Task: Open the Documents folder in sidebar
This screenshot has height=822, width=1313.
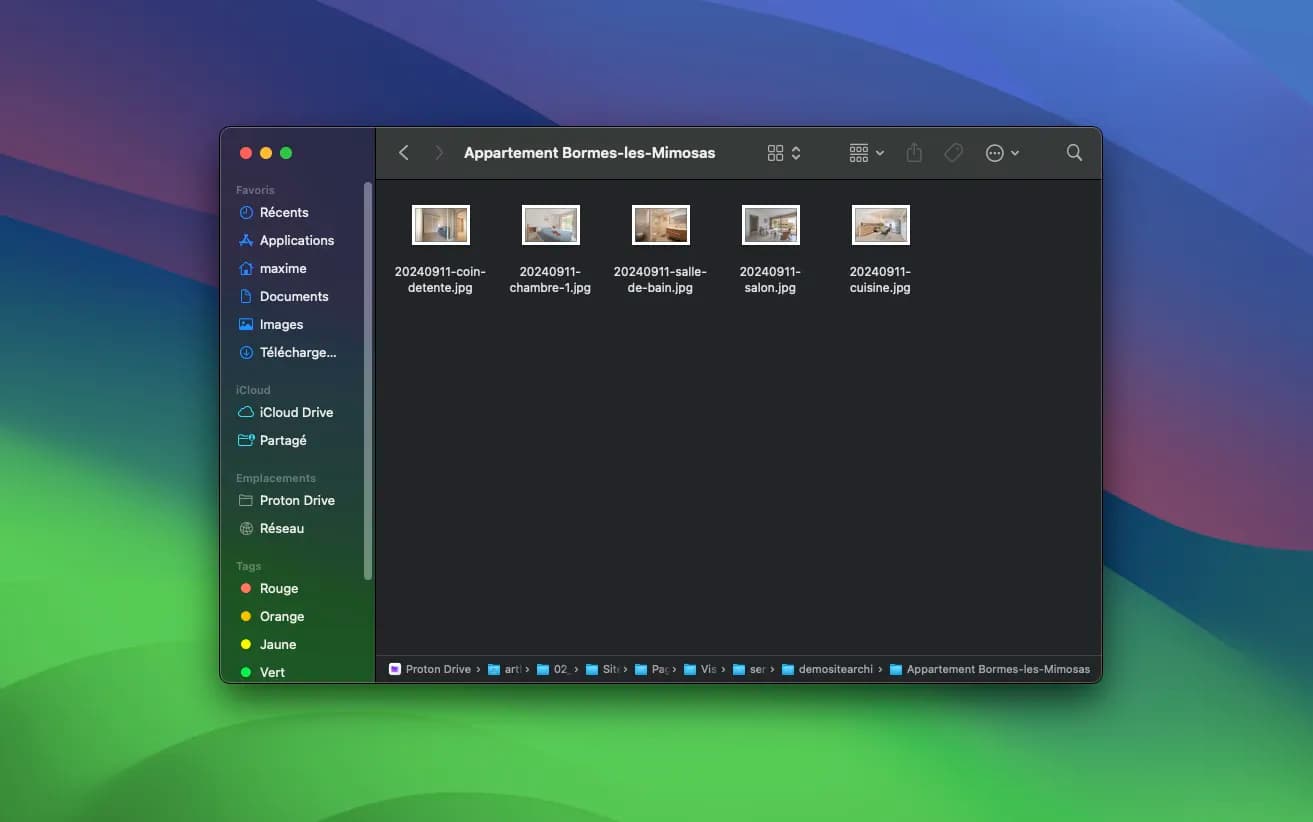Action: [293, 296]
